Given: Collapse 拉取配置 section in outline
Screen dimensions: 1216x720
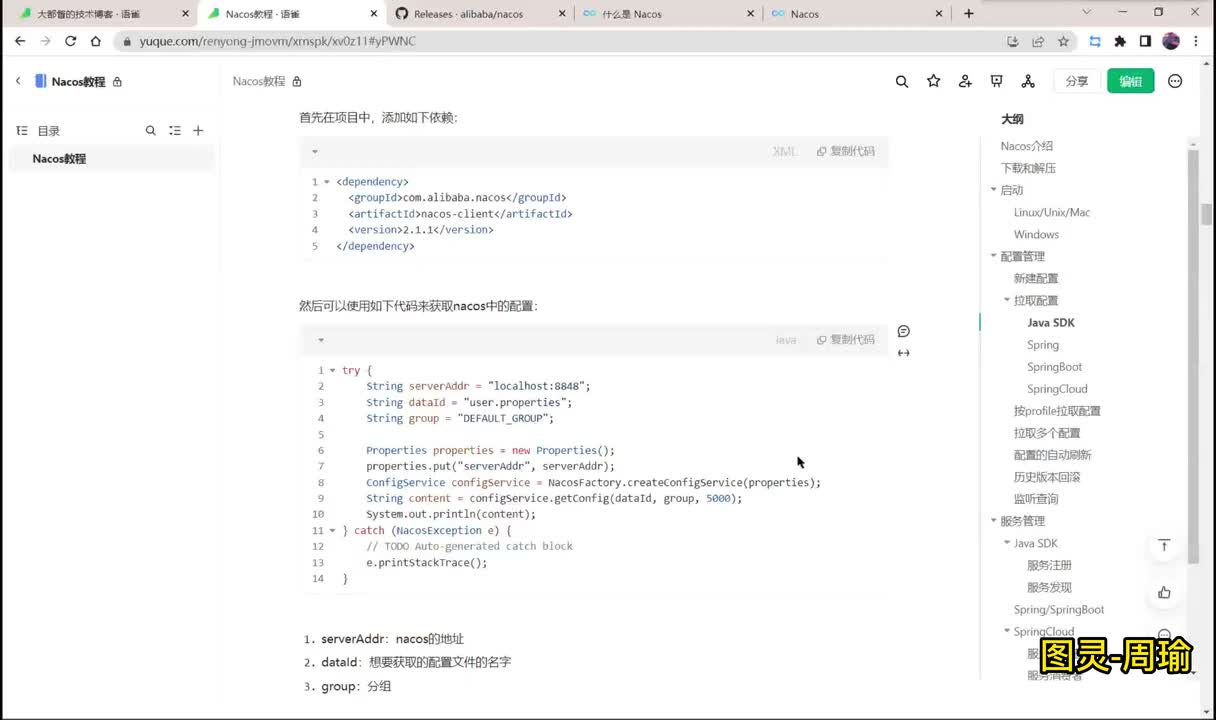Looking at the screenshot, I should click(1007, 300).
